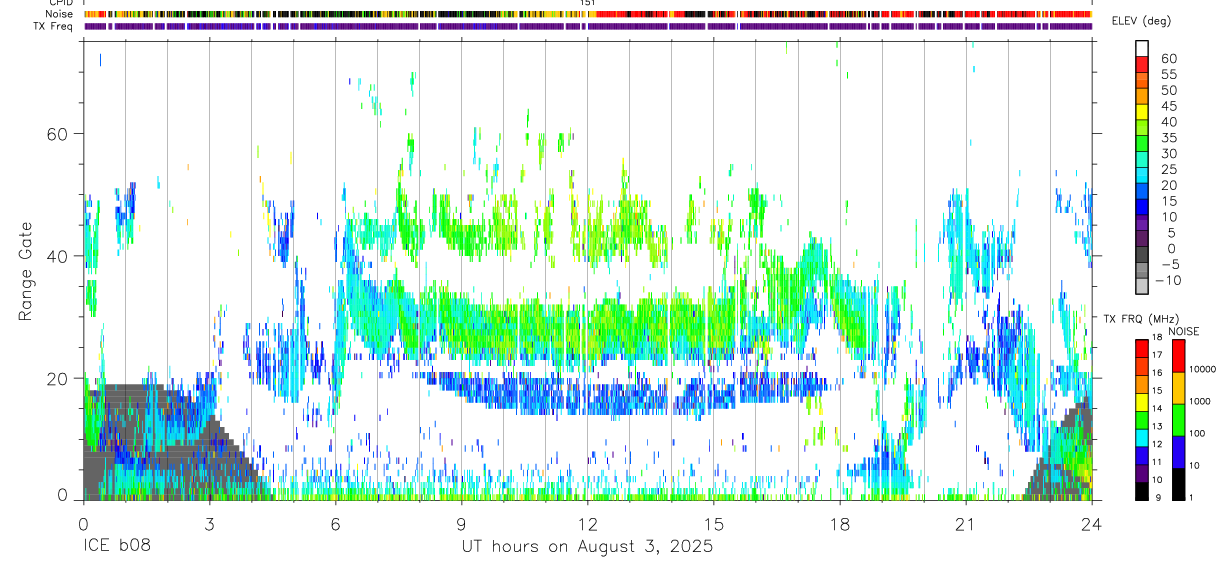The image size is (1228, 567).
Task: Pick the blue swatch in NOISE colorbar
Action: point(1177,452)
